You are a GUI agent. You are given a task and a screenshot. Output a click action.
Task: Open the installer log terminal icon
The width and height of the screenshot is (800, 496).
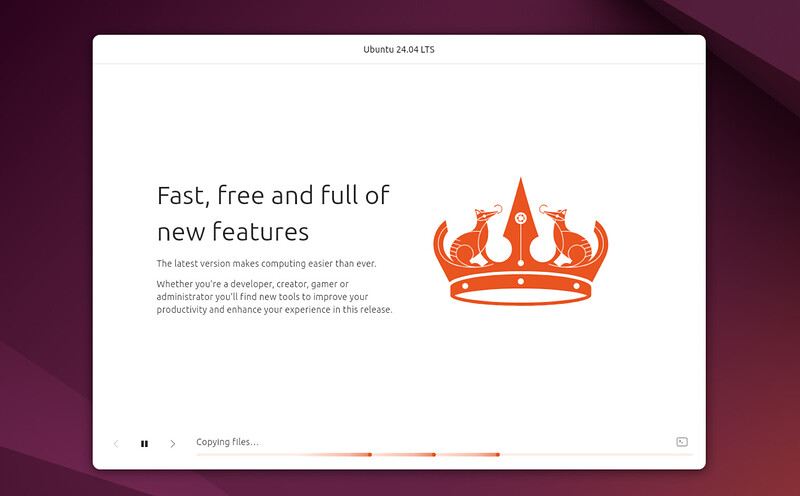(x=682, y=442)
